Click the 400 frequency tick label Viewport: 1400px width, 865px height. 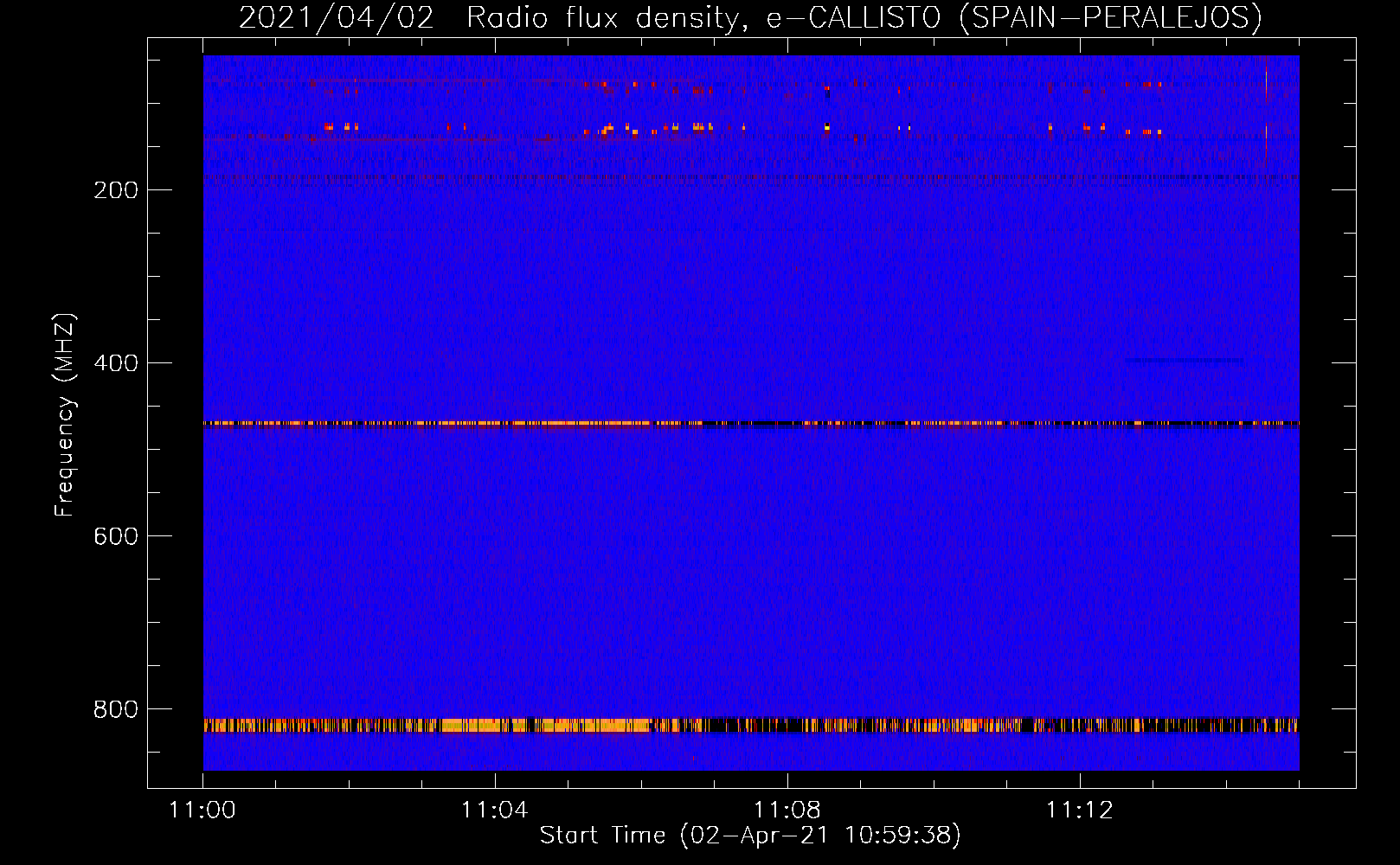coord(116,363)
